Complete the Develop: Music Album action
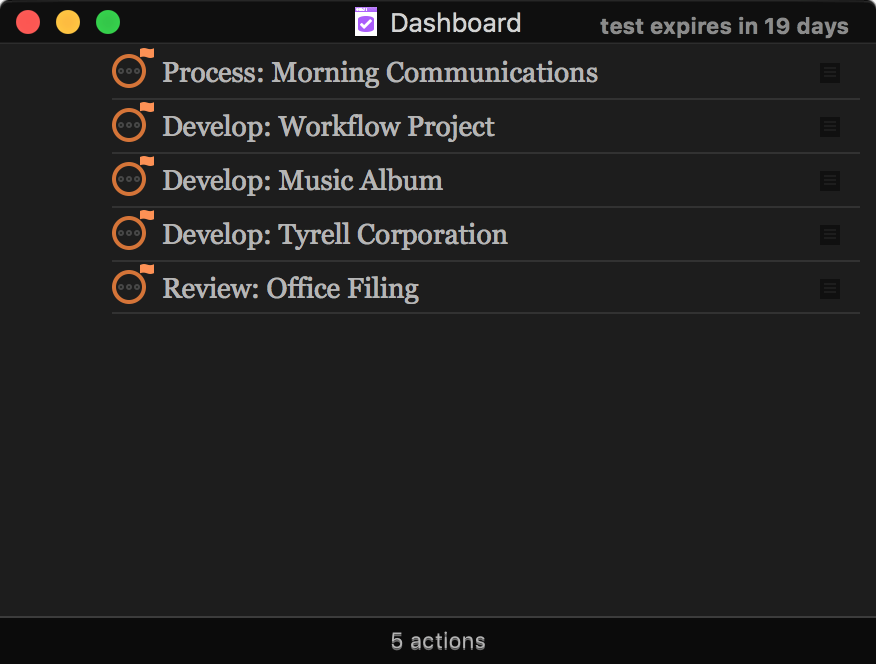Image resolution: width=876 pixels, height=664 pixels. coord(129,179)
